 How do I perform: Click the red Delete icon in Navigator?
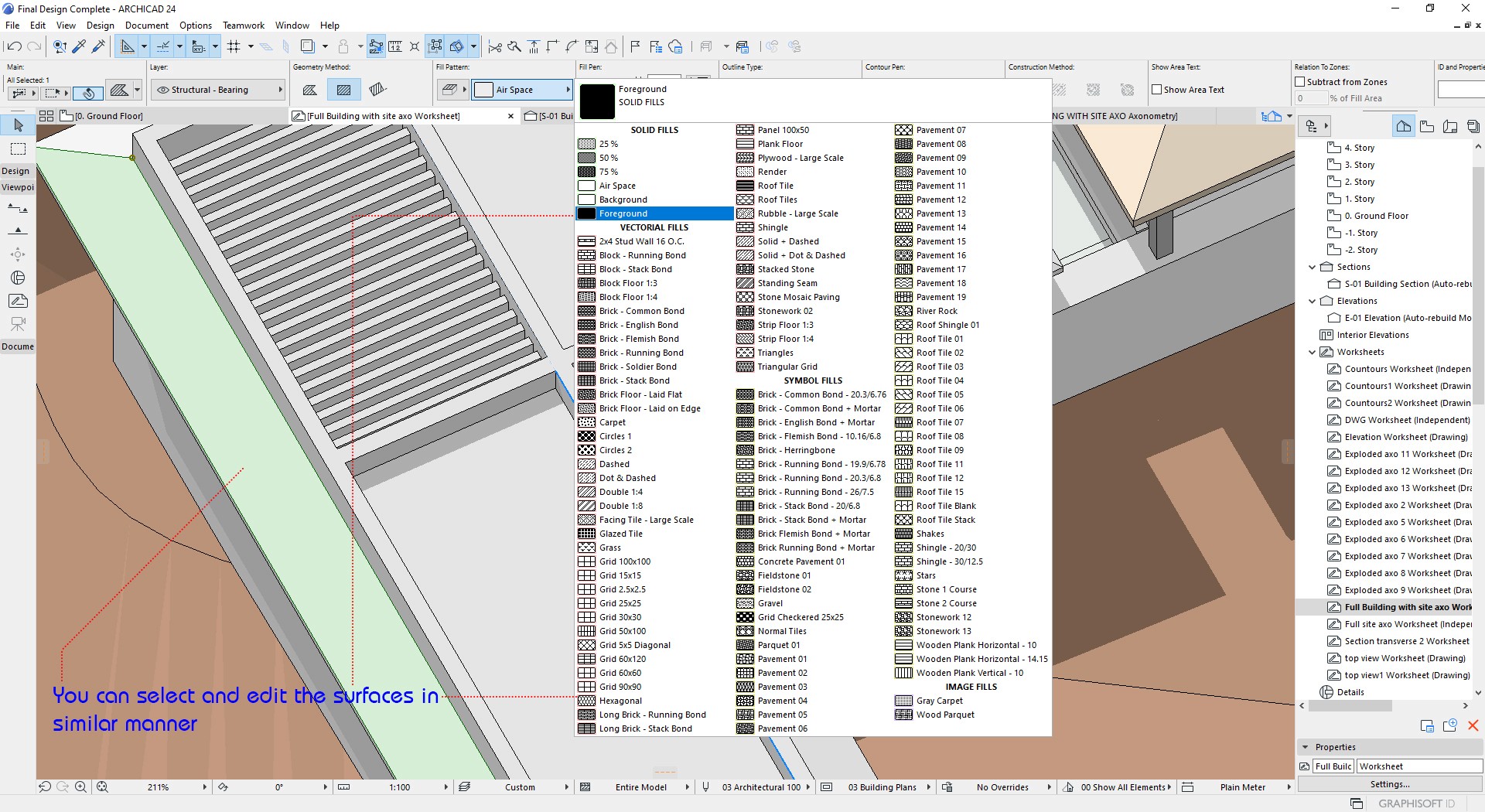[1473, 725]
